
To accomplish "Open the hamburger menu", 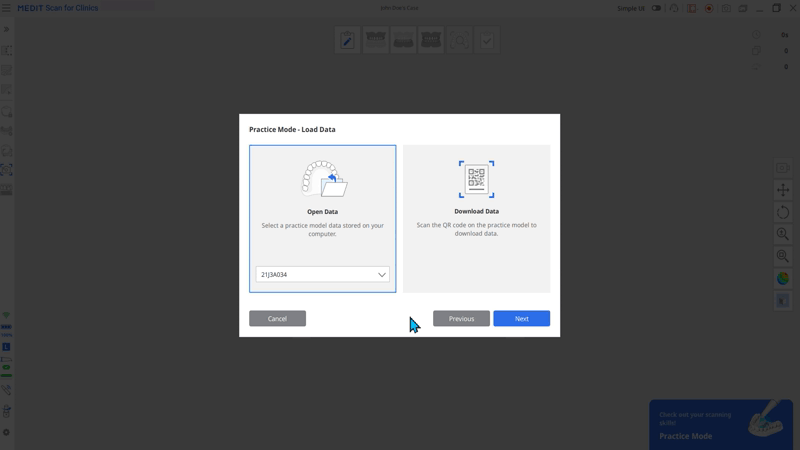I will pyautogui.click(x=6, y=8).
